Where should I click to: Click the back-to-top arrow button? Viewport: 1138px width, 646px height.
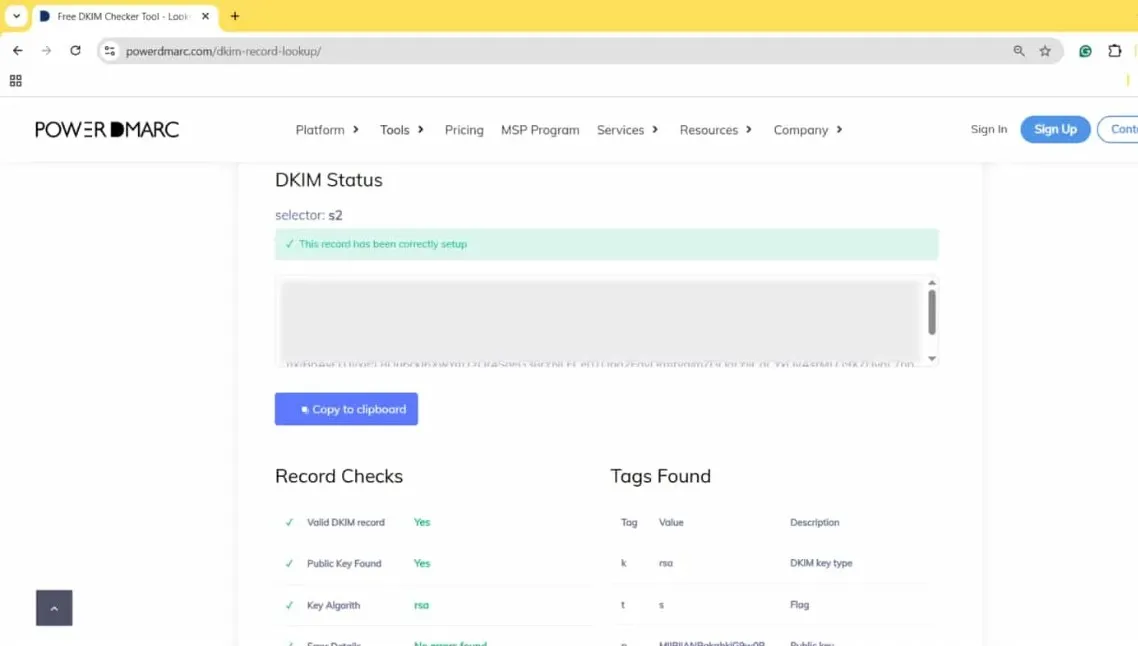53,607
